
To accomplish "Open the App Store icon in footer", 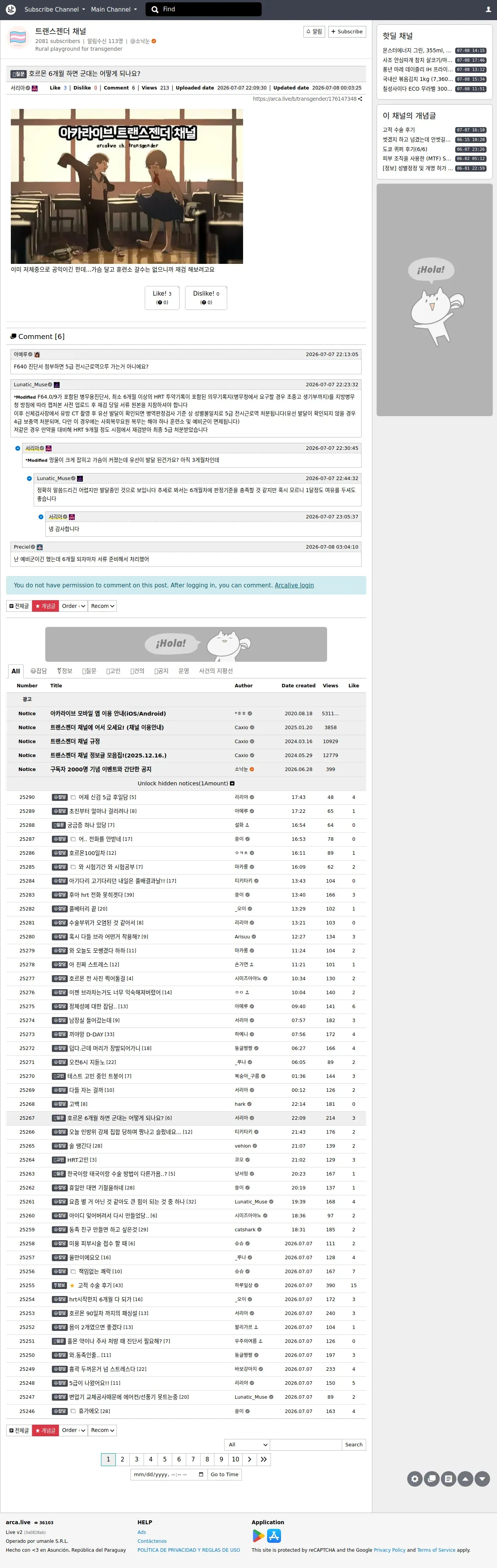I will pyautogui.click(x=274, y=1536).
